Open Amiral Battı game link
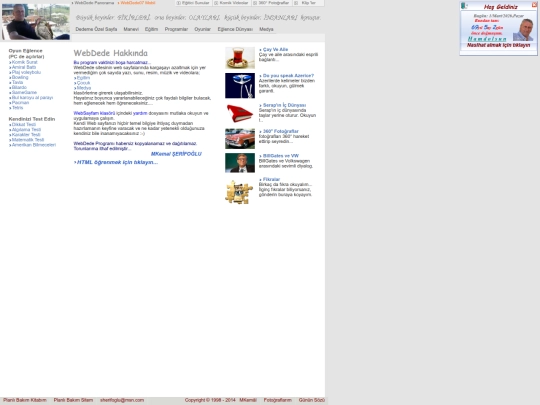540x405 pixels. click(x=24, y=68)
